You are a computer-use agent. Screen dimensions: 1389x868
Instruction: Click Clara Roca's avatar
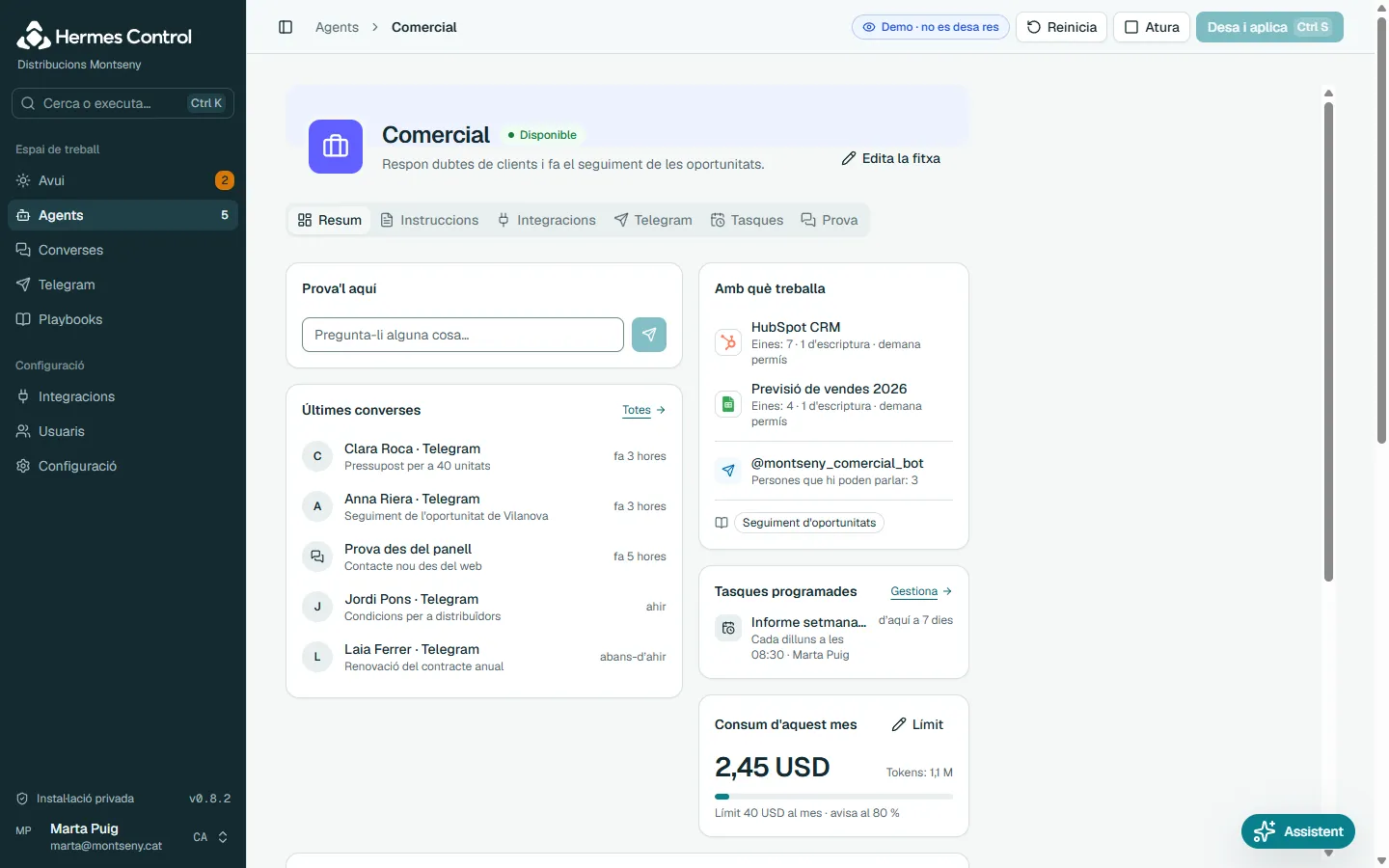[317, 456]
